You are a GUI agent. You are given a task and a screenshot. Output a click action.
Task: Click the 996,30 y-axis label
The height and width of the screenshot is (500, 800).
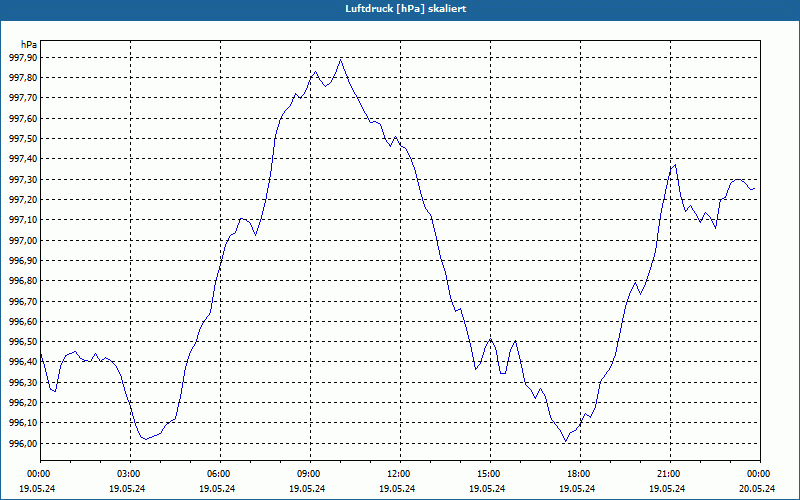pos(23,382)
